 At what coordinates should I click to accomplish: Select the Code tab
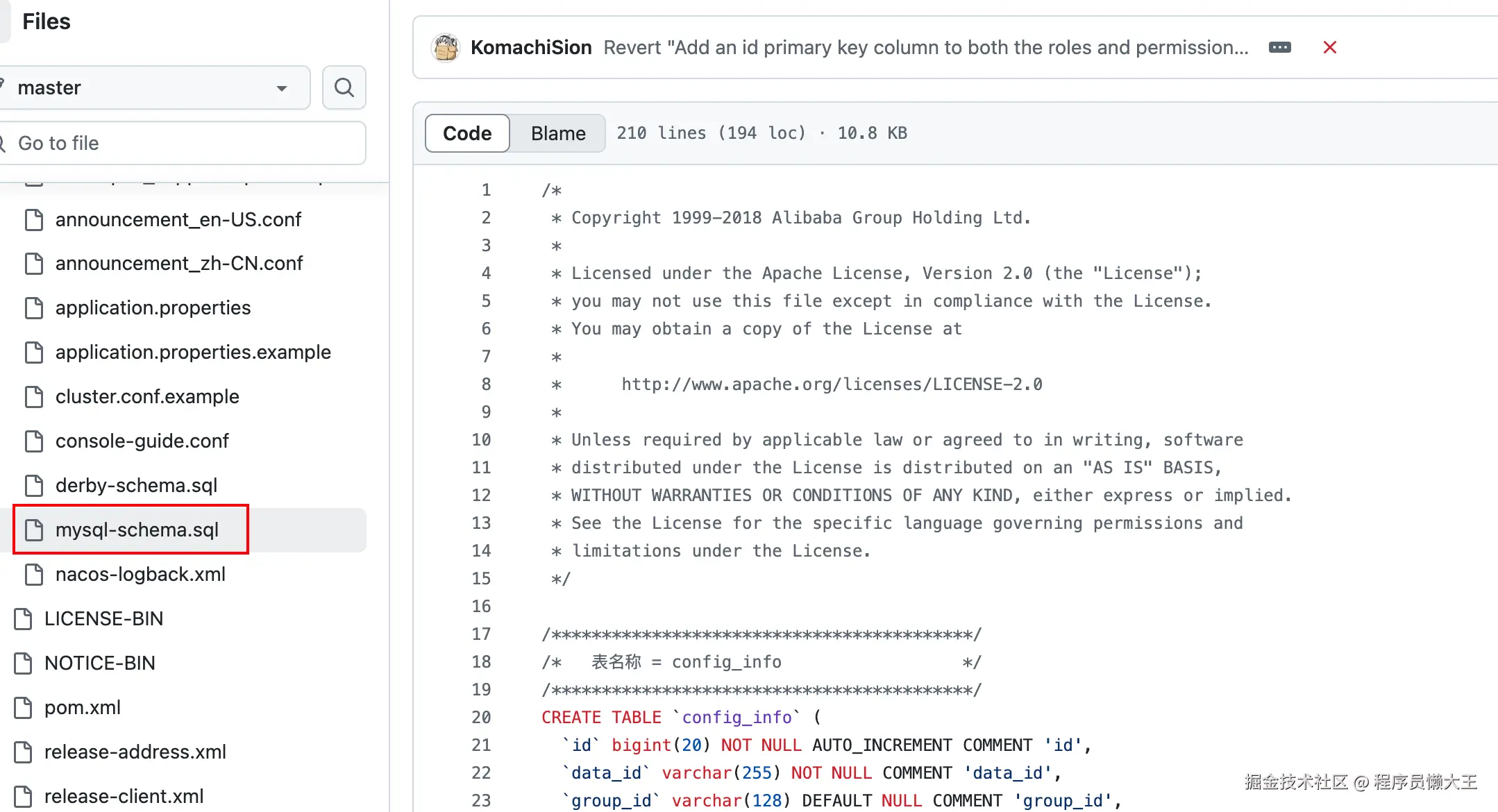point(467,133)
